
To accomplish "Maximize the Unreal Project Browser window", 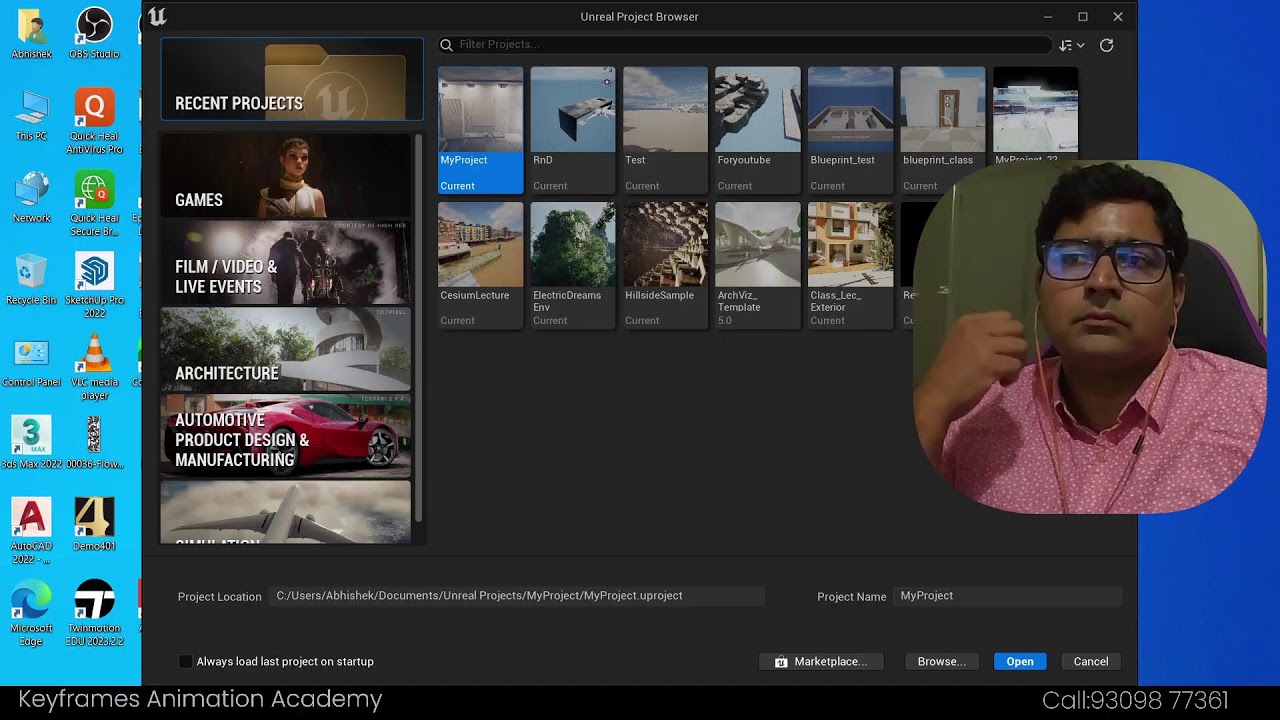I will coord(1083,16).
